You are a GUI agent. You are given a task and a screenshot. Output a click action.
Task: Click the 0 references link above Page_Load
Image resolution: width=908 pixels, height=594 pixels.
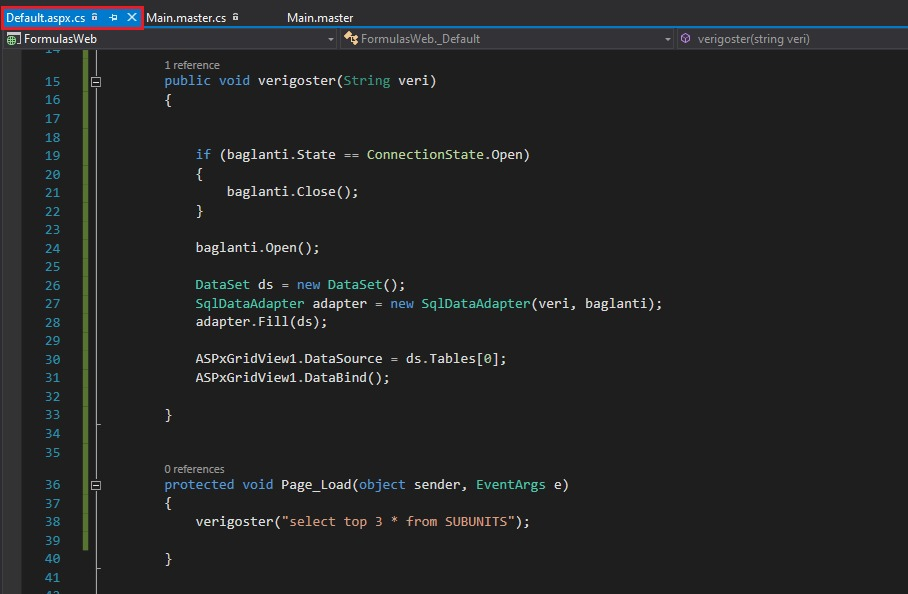[194, 468]
